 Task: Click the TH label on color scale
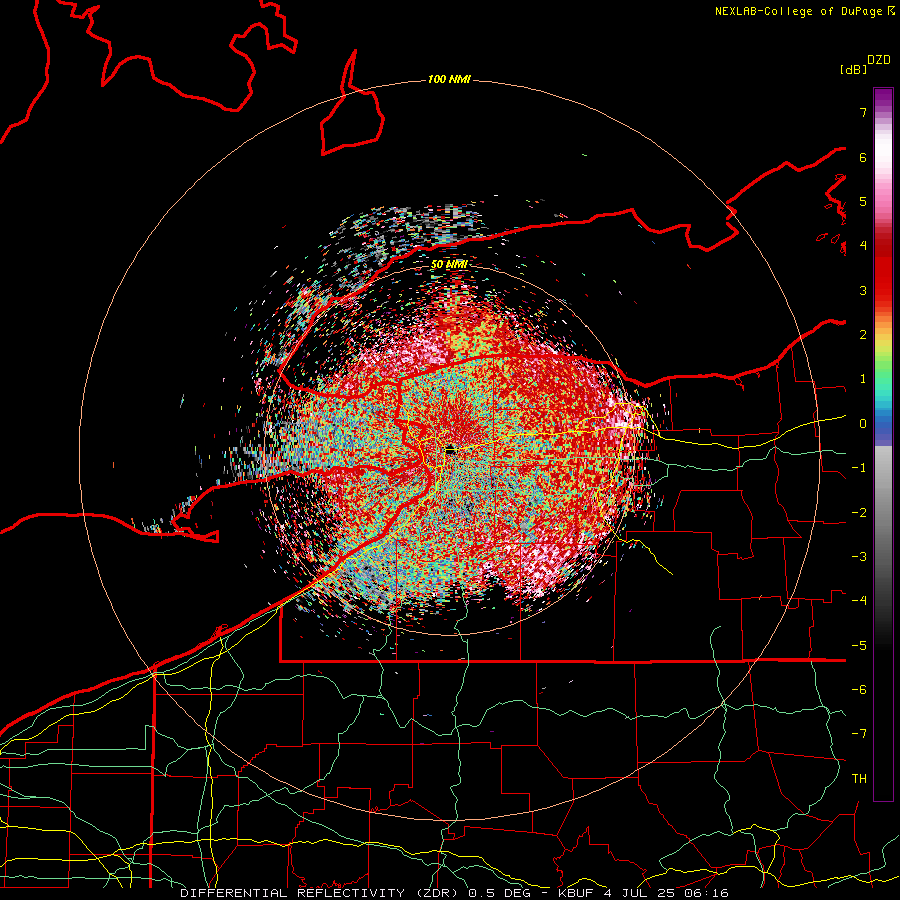(x=859, y=779)
